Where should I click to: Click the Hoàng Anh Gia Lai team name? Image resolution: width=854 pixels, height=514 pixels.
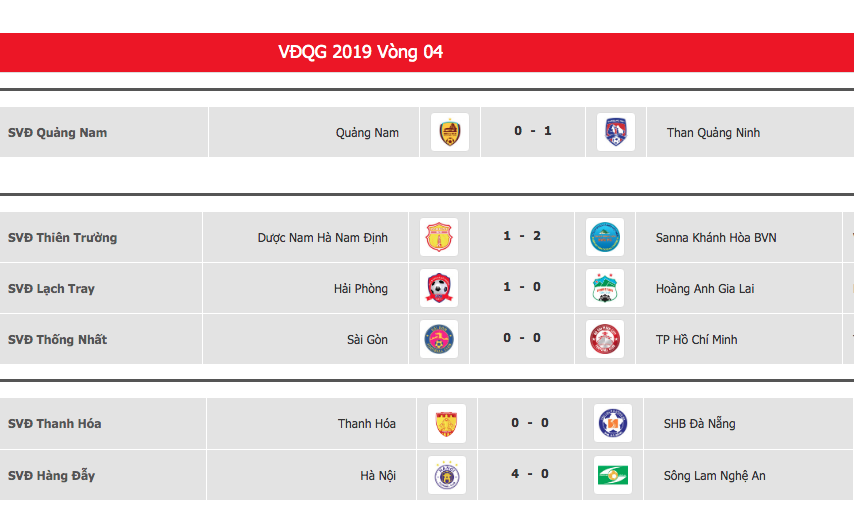[x=705, y=289]
